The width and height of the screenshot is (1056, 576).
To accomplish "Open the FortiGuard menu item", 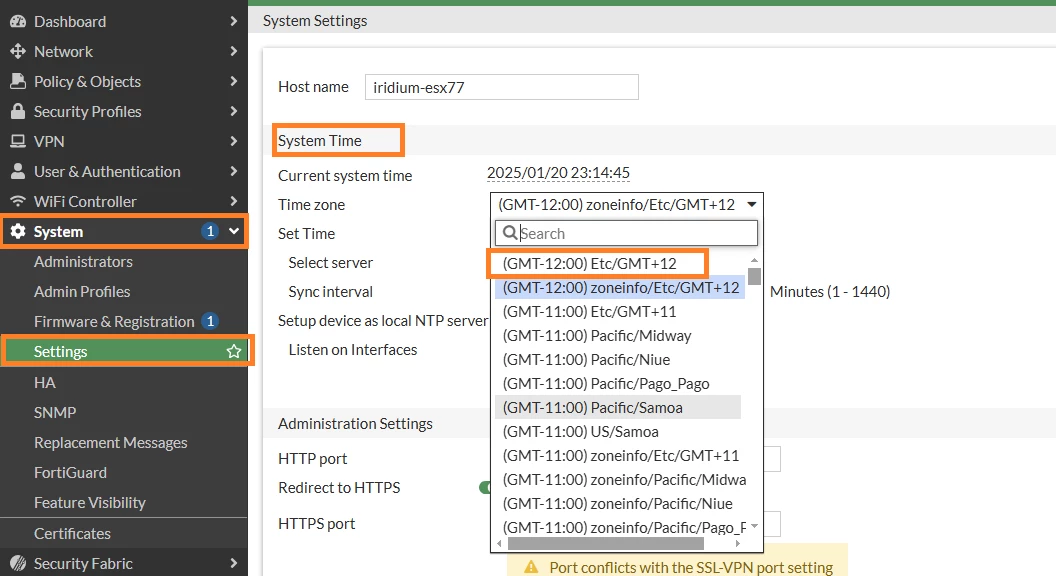I will click(70, 473).
